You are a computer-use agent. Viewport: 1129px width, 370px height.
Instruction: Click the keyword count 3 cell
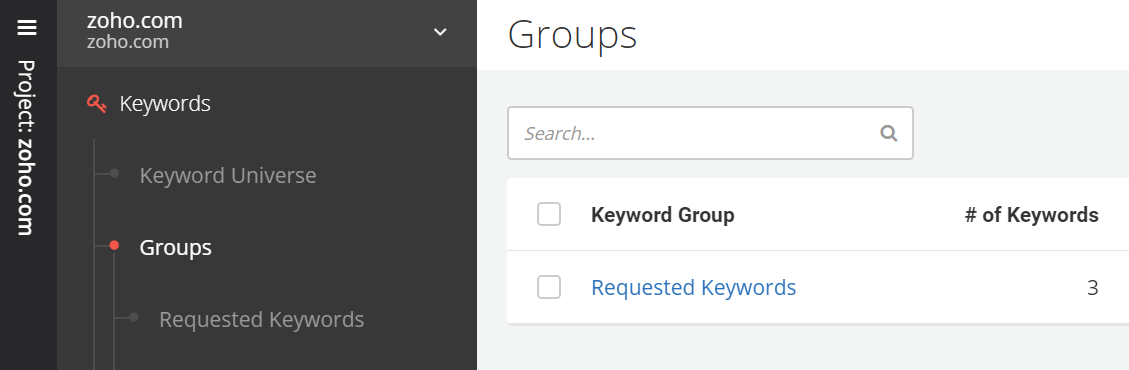pos(1092,288)
